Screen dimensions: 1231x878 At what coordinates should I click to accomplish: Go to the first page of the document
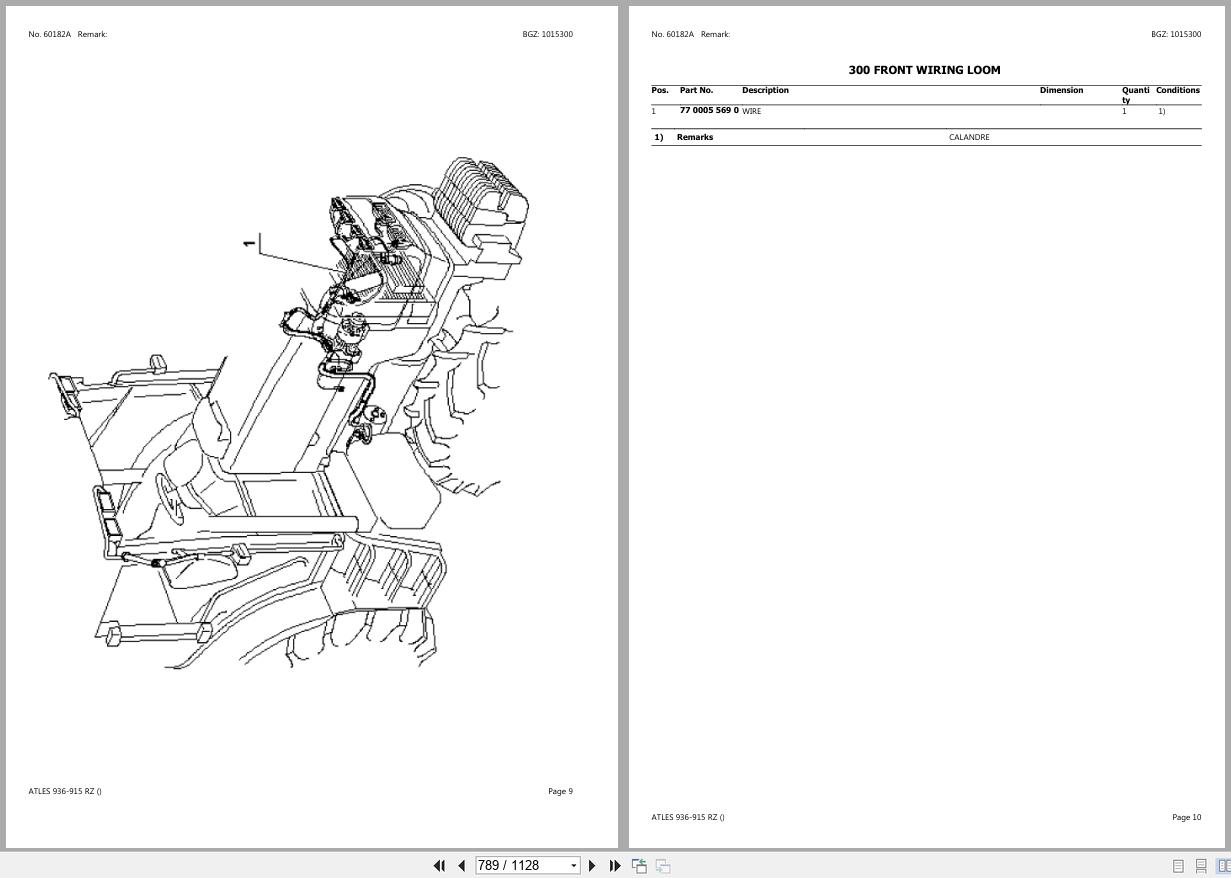[439, 866]
